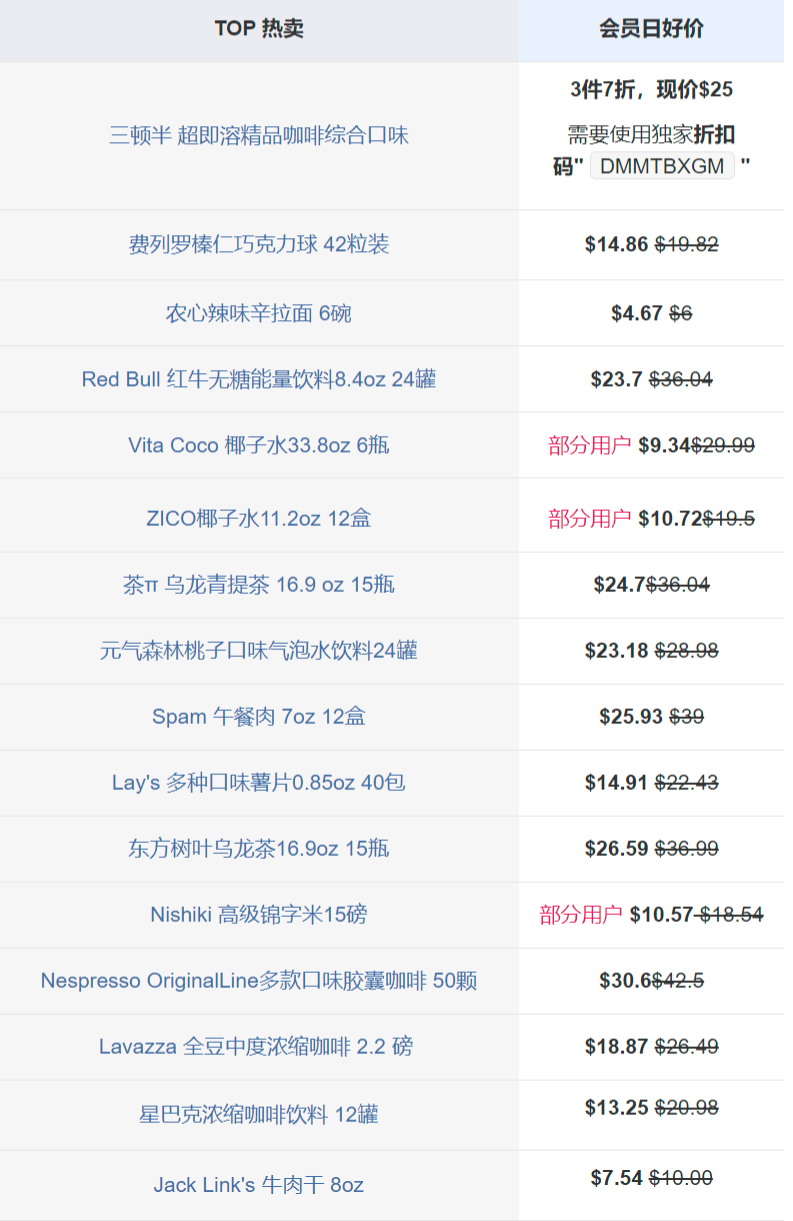Open 费列罗榛仁巧克力球 42粒装 link
793x1221 pixels.
(258, 244)
